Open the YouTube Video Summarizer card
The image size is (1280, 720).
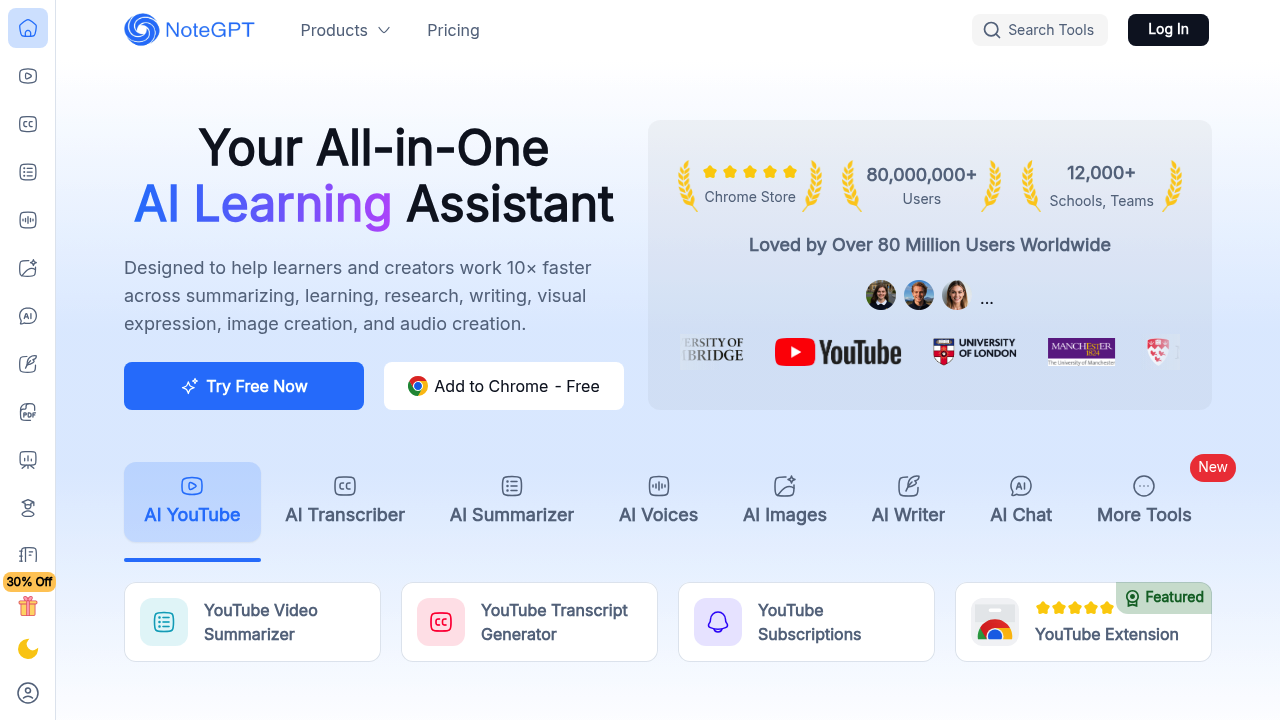click(x=252, y=622)
